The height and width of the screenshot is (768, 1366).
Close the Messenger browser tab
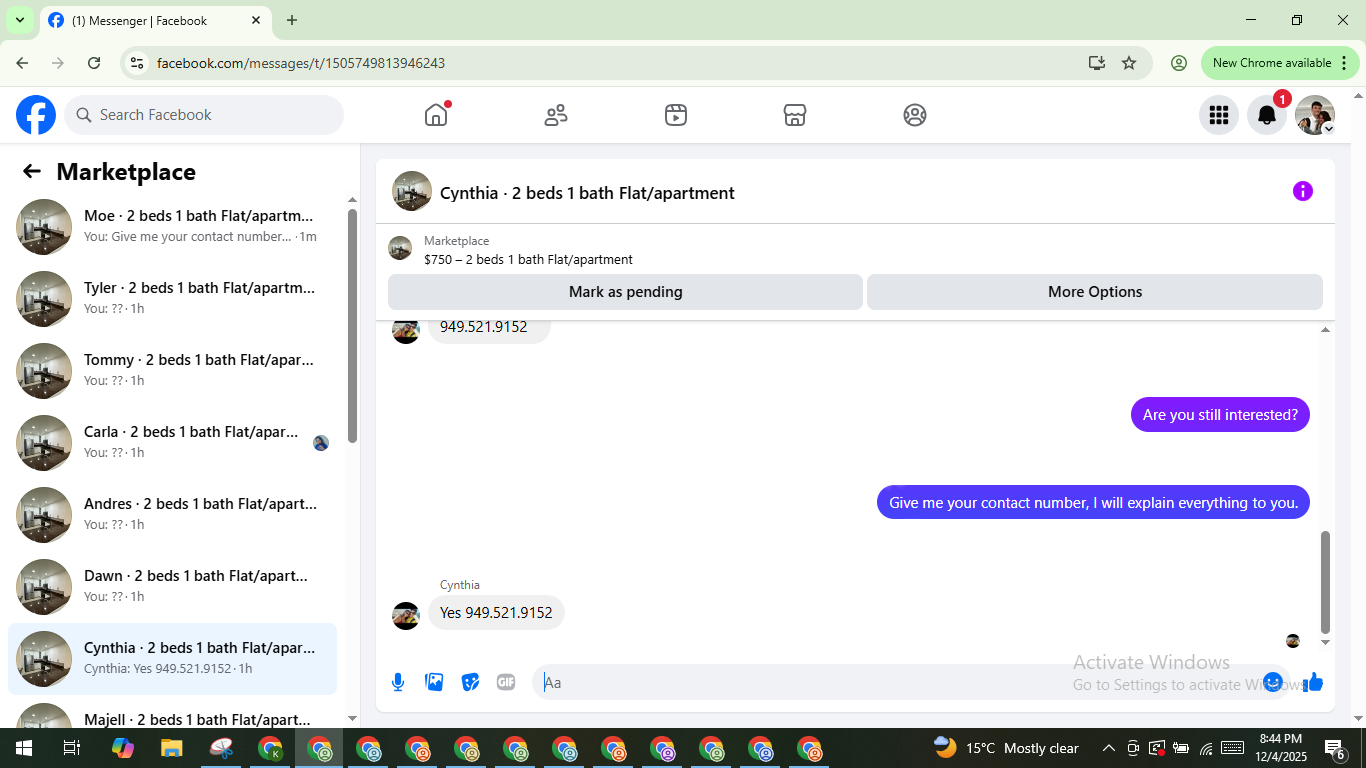click(257, 20)
